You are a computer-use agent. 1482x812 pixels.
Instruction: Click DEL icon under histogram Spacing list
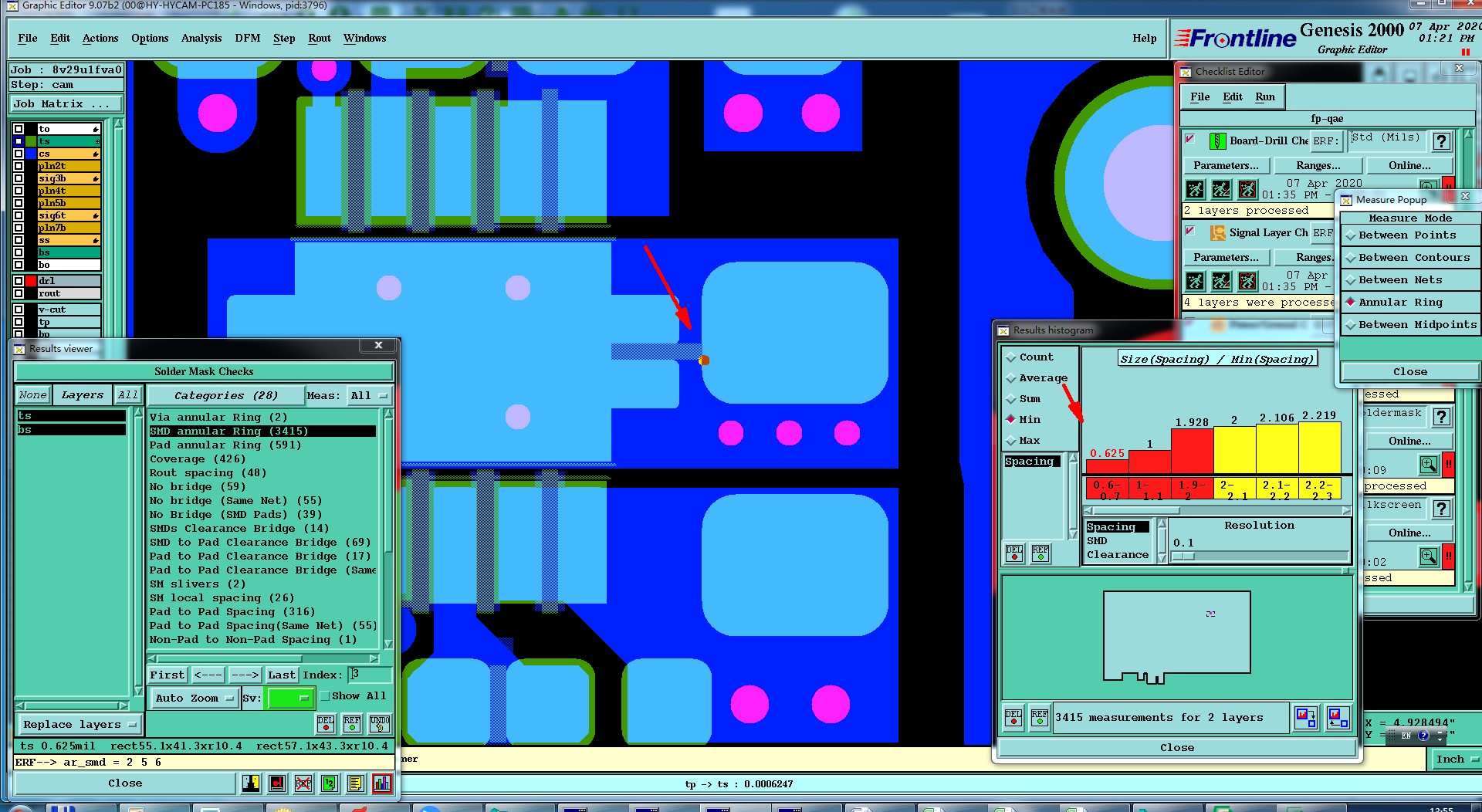tap(1014, 553)
